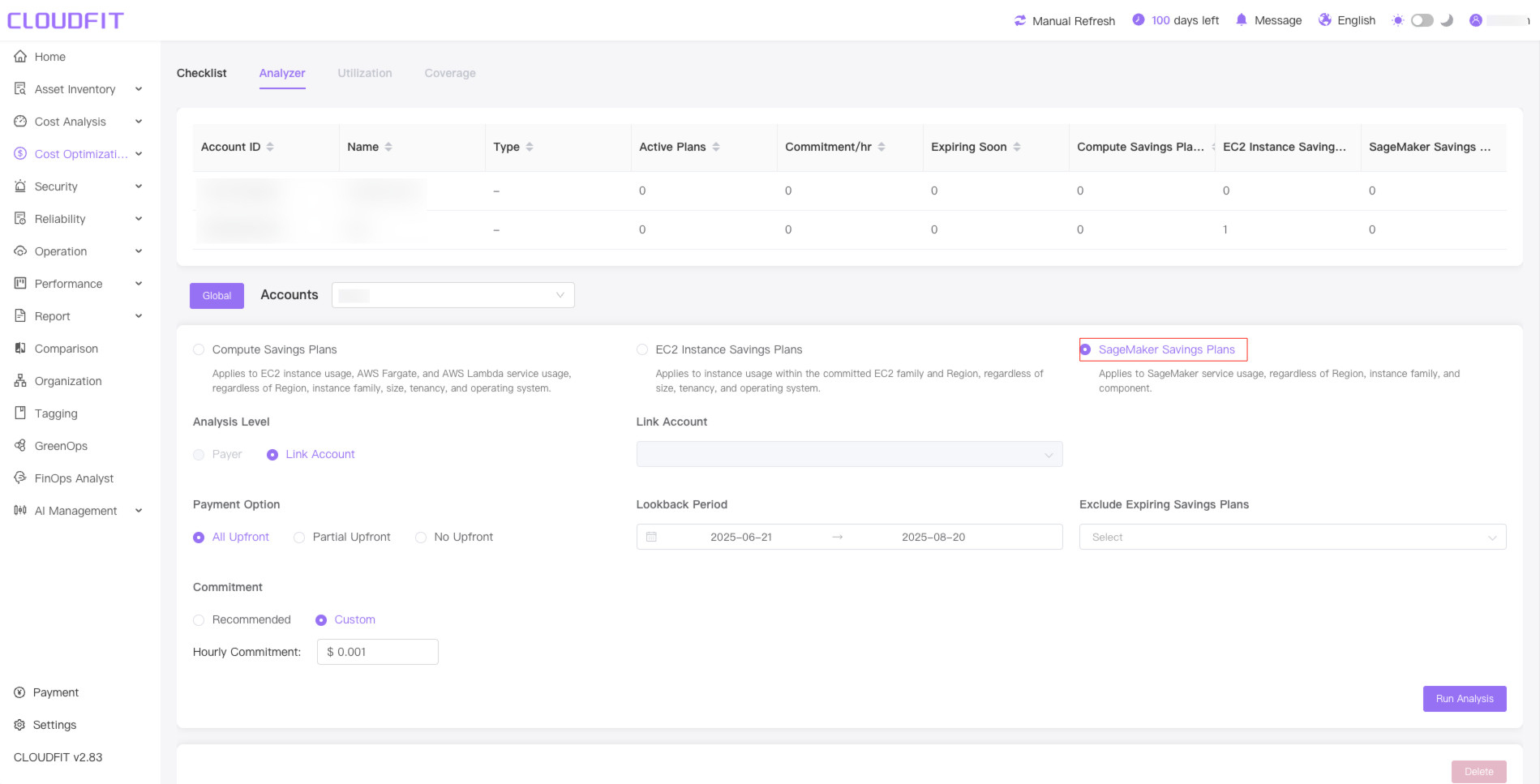Click the Home sidebar icon
This screenshot has height=784, width=1540.
click(x=20, y=57)
